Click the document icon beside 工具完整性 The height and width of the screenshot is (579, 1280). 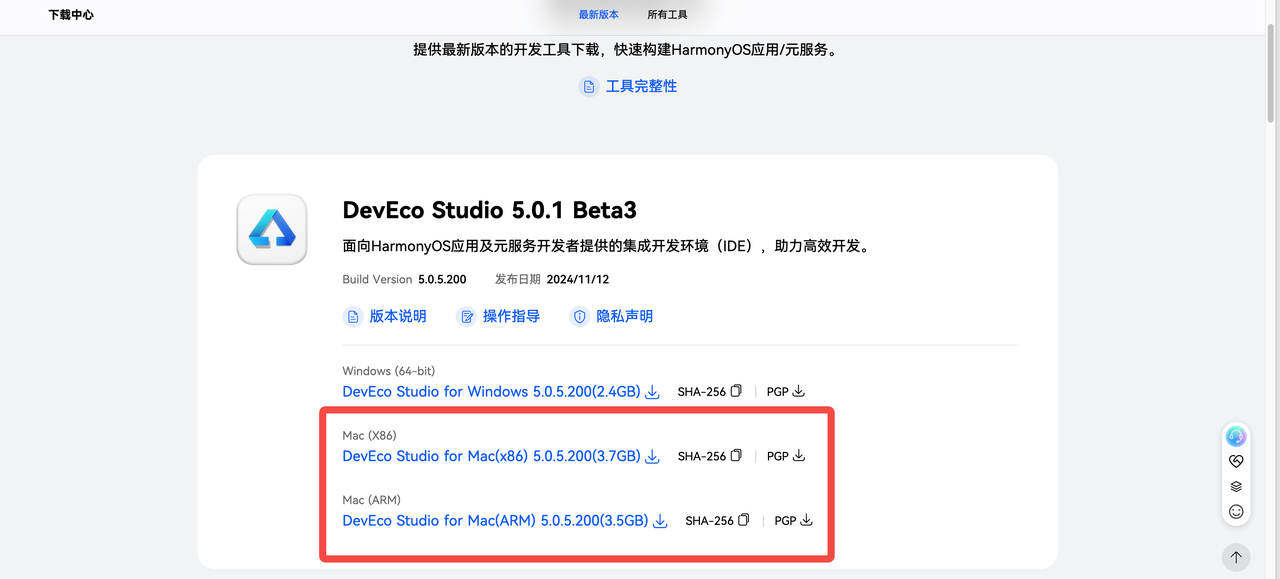point(589,87)
